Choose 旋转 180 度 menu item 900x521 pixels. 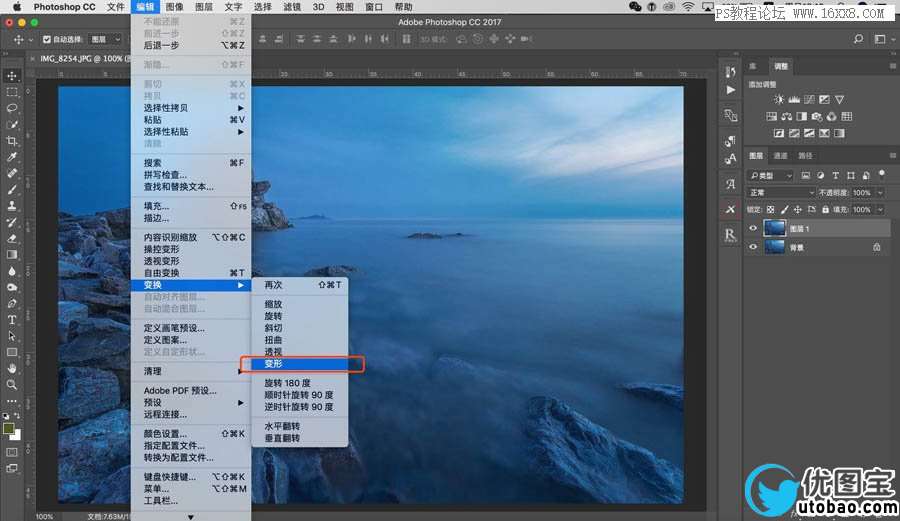(x=300, y=383)
